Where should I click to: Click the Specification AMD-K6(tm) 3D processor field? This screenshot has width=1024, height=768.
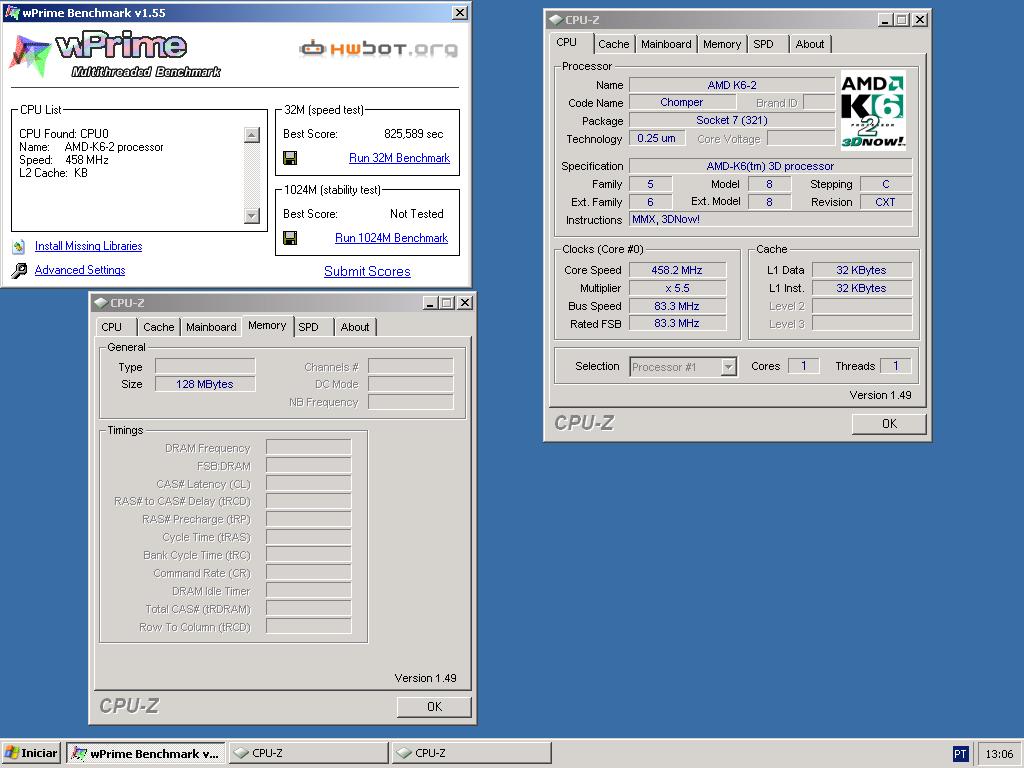(x=770, y=167)
